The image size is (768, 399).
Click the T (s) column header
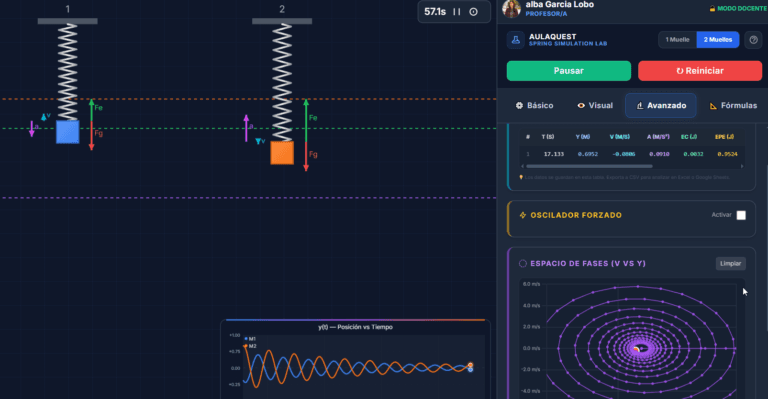tap(548, 137)
